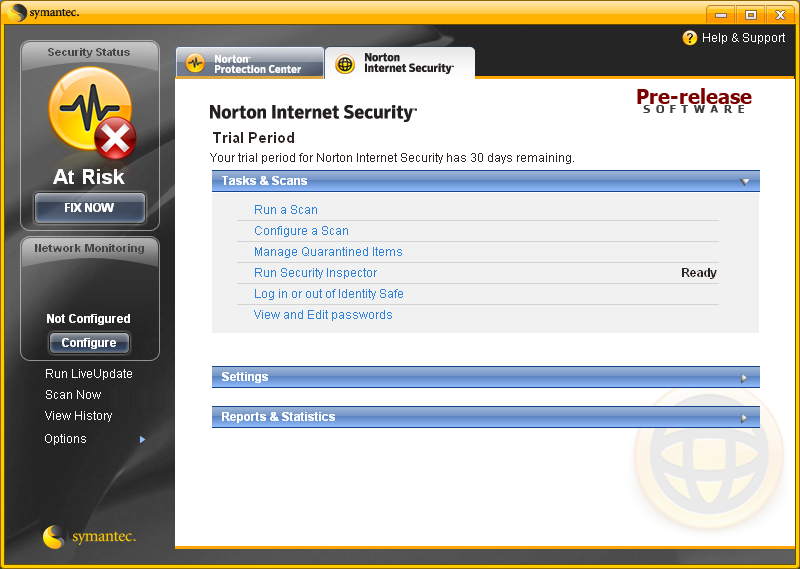
Task: Start Scan Now from the sidebar
Action: [x=73, y=394]
